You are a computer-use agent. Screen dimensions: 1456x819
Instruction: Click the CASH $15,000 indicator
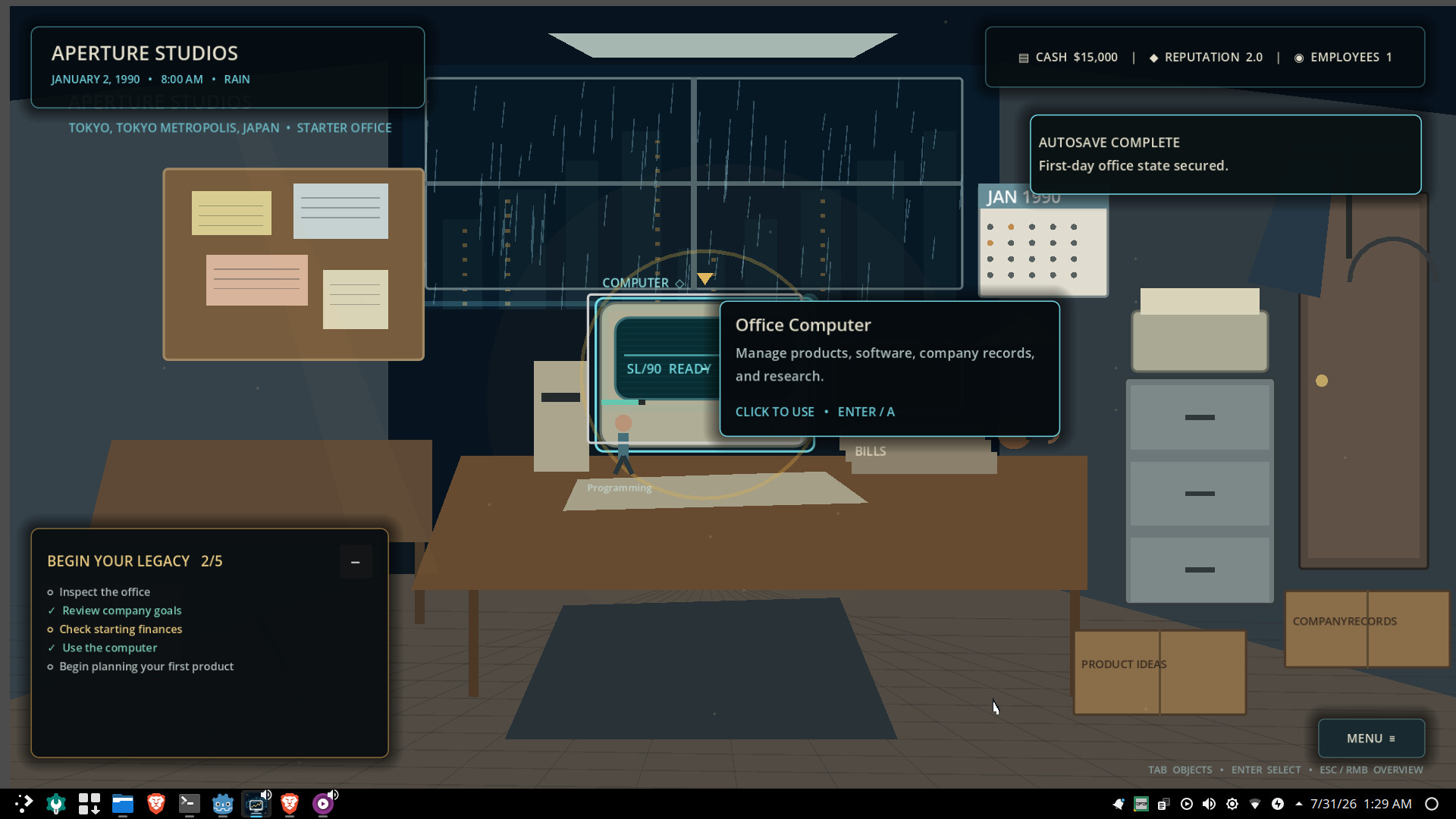pos(1068,58)
